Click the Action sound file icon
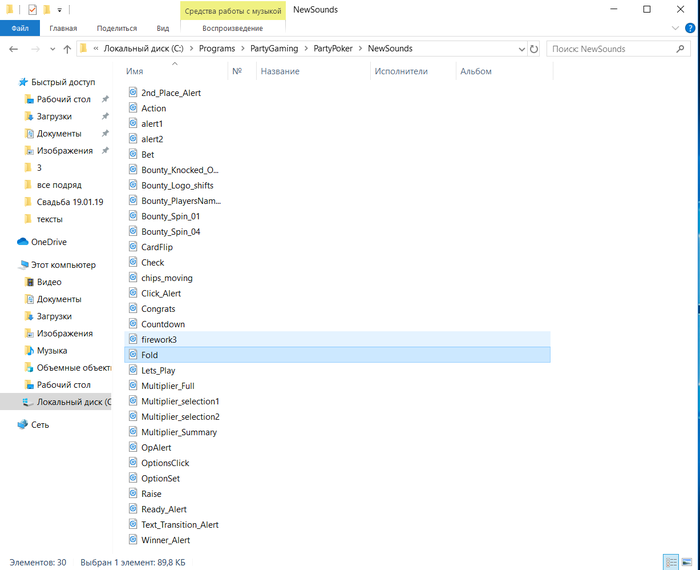 (133, 108)
